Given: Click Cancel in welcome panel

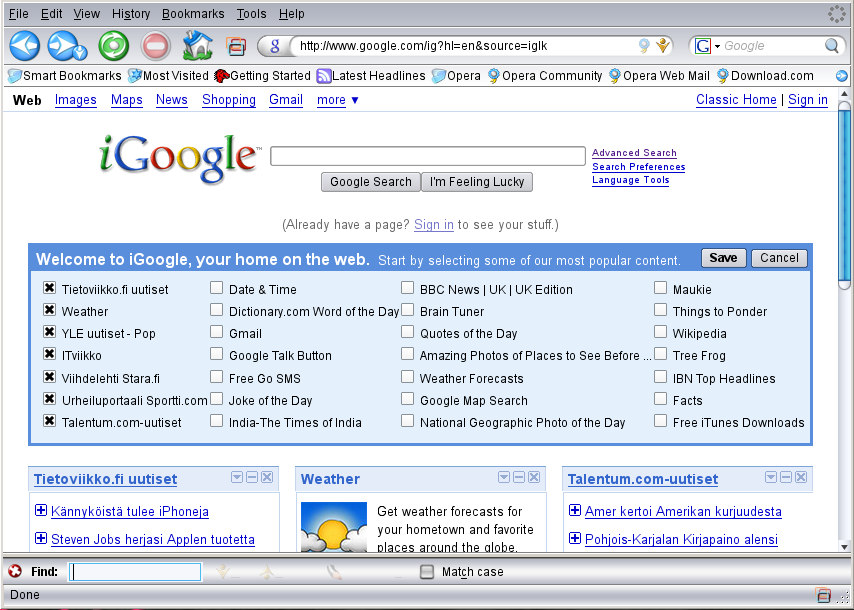Looking at the screenshot, I should click(779, 258).
